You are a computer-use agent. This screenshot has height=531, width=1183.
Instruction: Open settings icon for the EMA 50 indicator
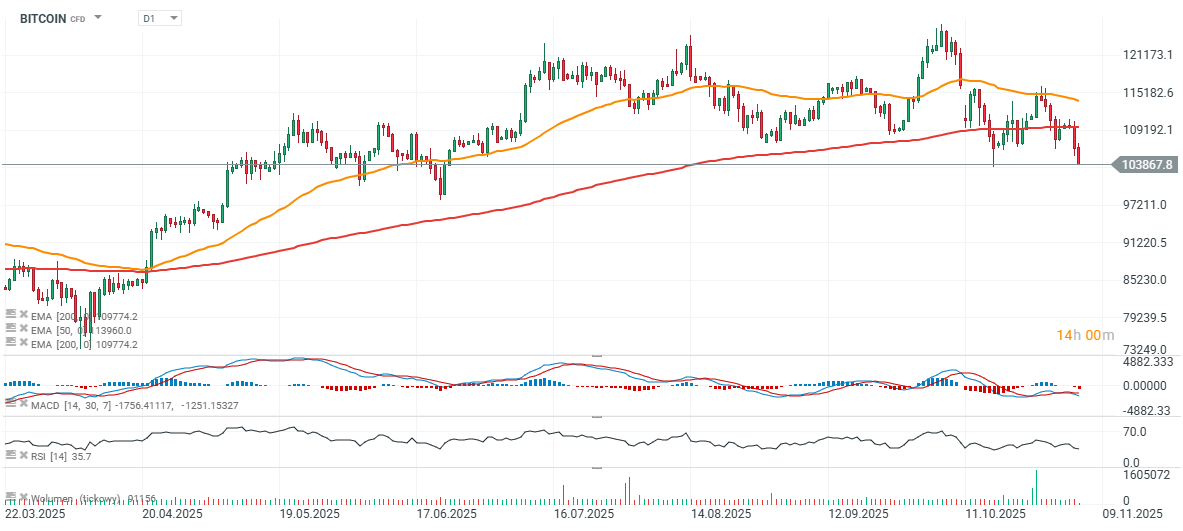click(x=10, y=329)
